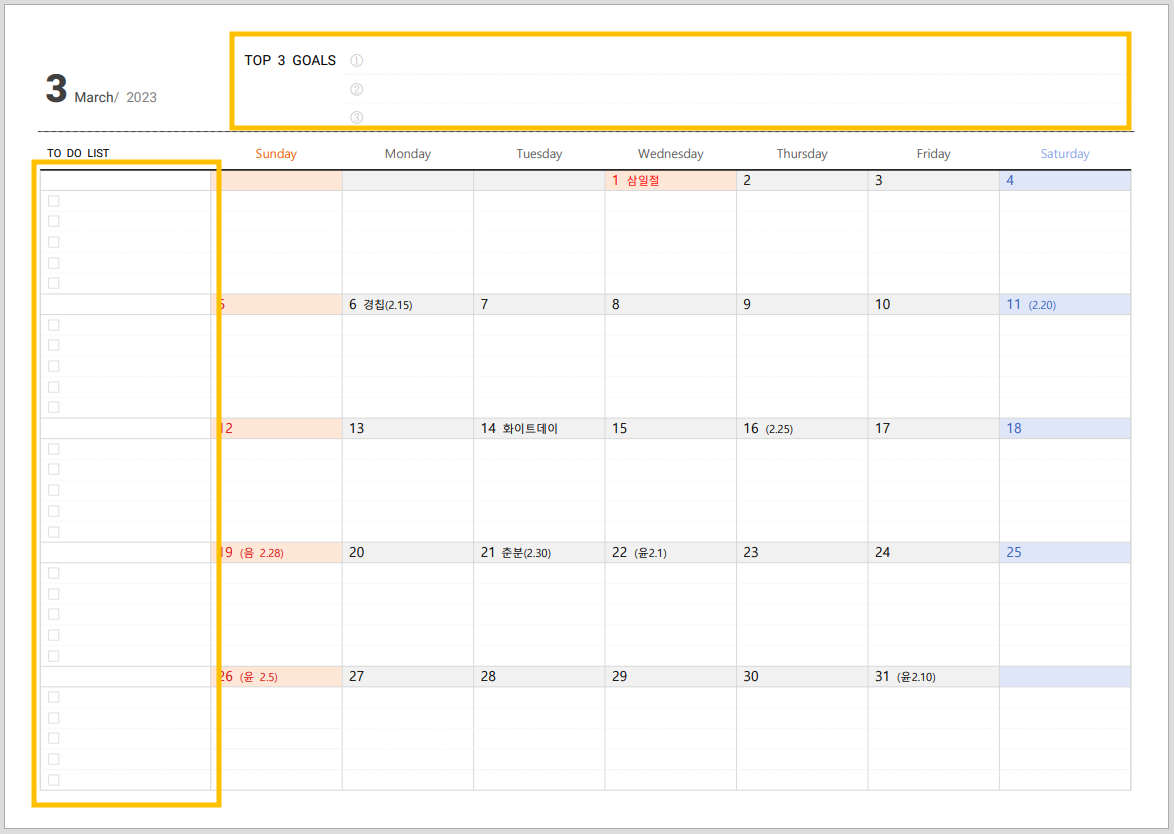This screenshot has height=834, width=1174.
Task: Check the first to-do box beside the 13 week
Action: (x=53, y=449)
